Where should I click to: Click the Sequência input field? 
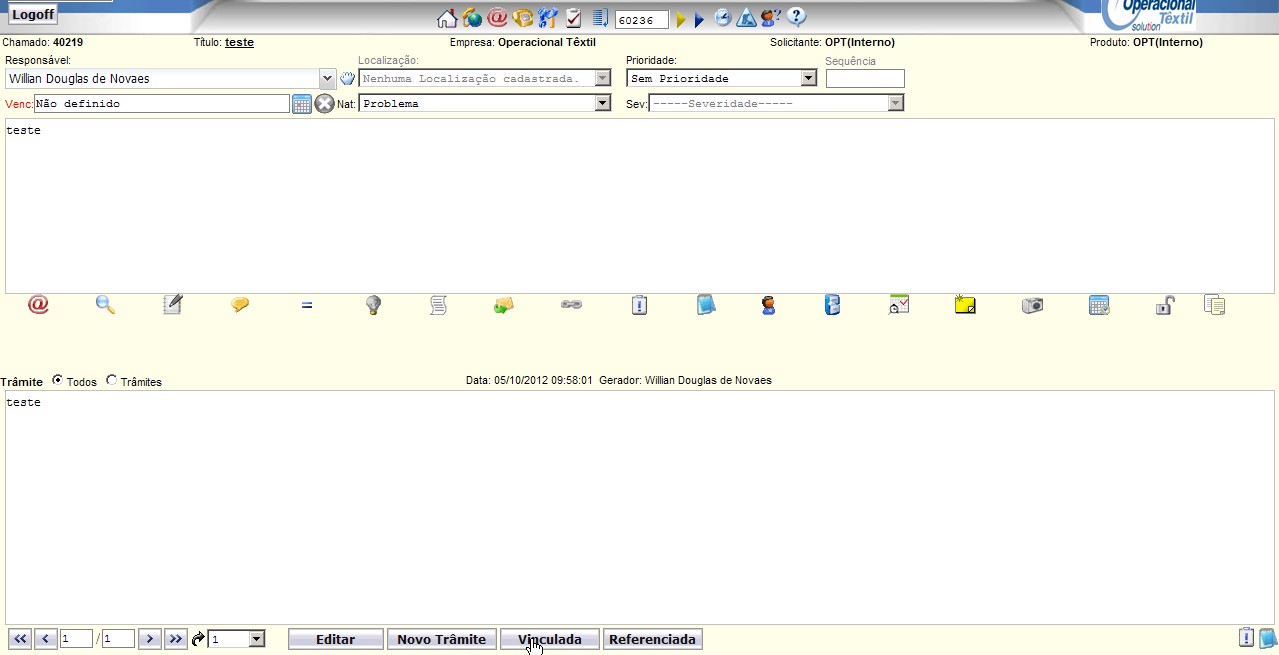point(865,78)
